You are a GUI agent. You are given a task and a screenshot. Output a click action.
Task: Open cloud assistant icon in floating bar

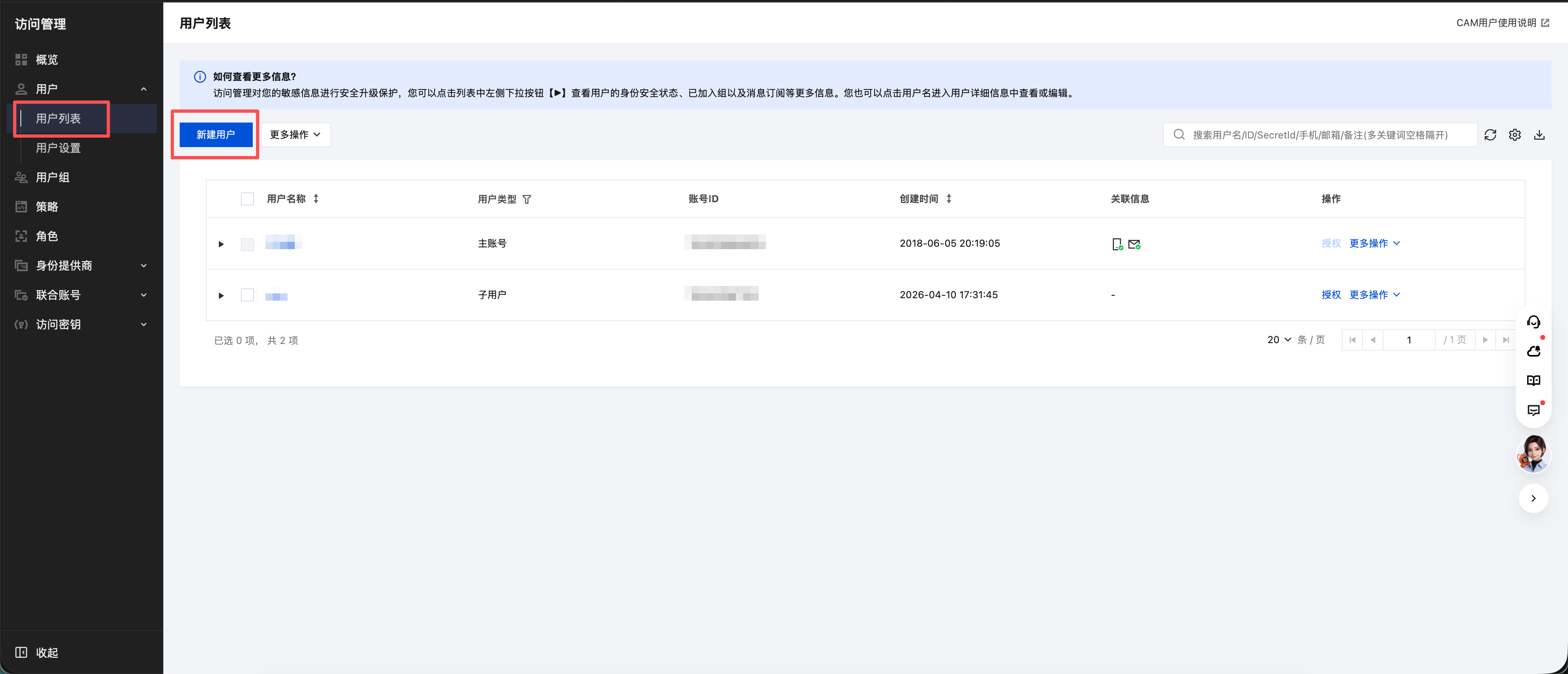(1533, 351)
